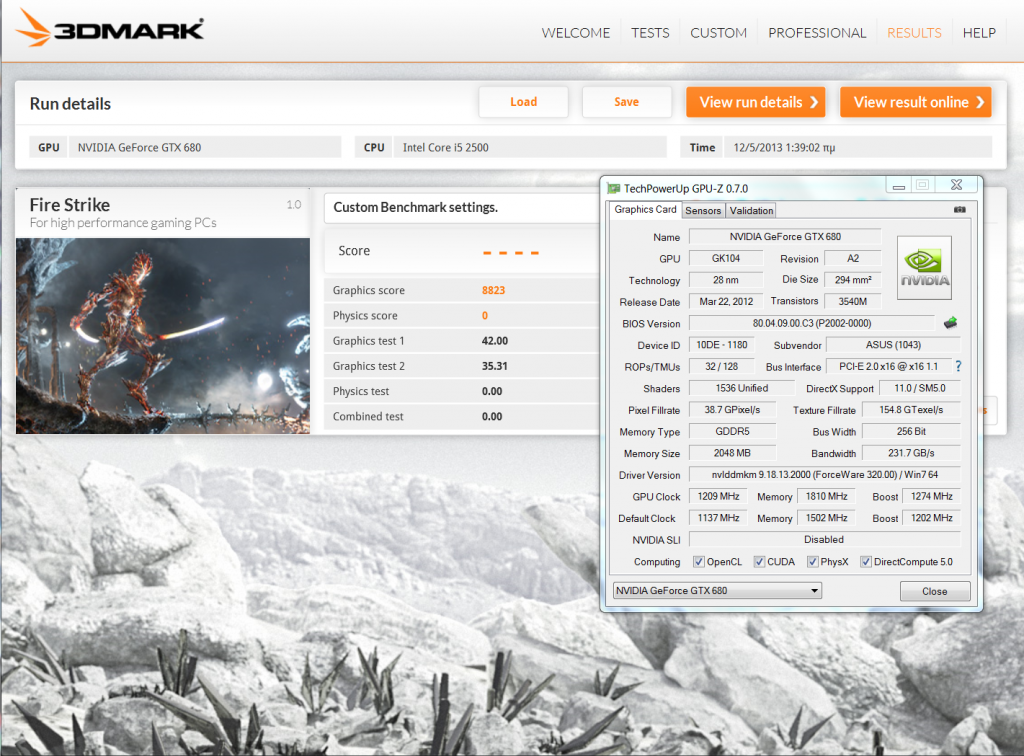Go to the CUSTOM section
The image size is (1024, 756).
tap(718, 33)
